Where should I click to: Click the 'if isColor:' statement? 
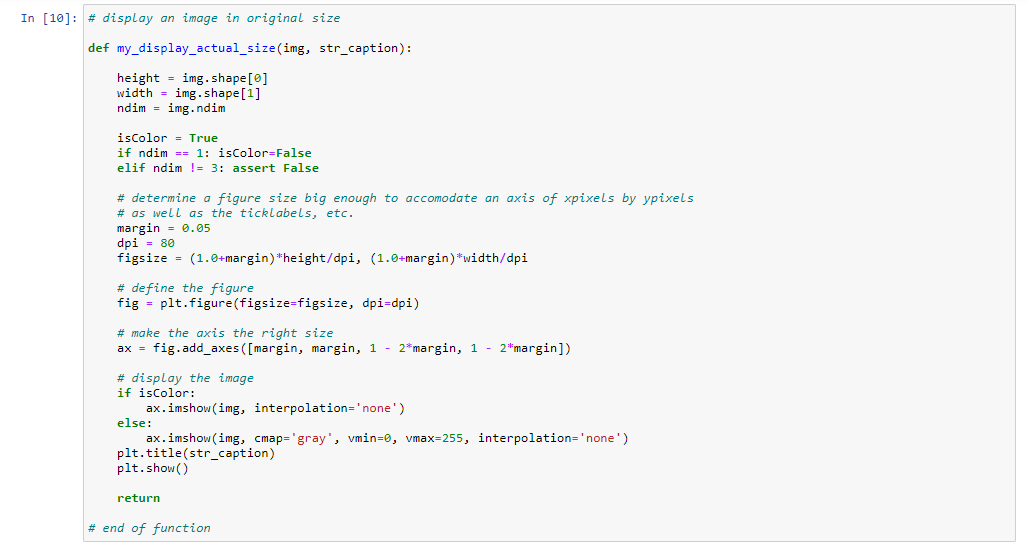pyautogui.click(x=156, y=393)
